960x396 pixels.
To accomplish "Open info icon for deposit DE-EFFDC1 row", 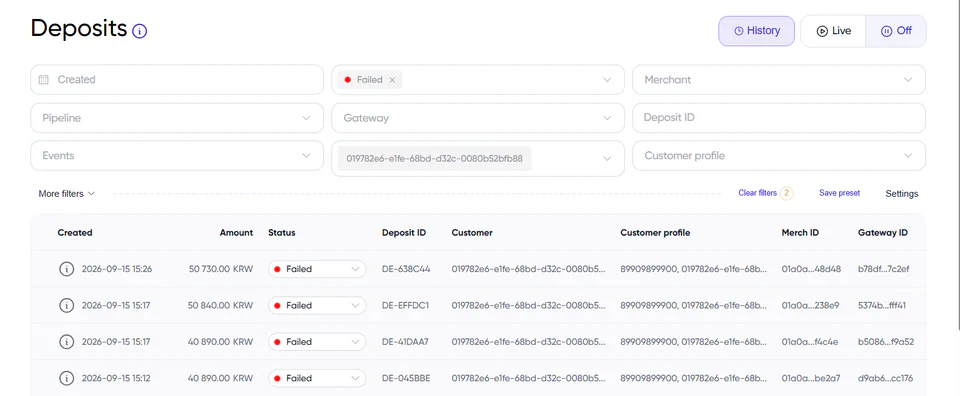I will coord(66,305).
